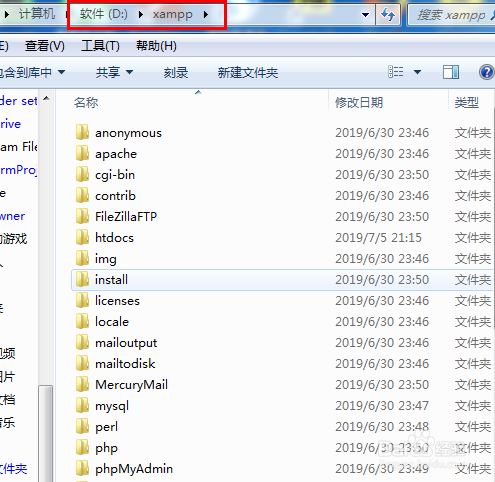Click the 搜索 xampp search field
Image resolution: width=495 pixels, height=482 pixels.
point(451,15)
